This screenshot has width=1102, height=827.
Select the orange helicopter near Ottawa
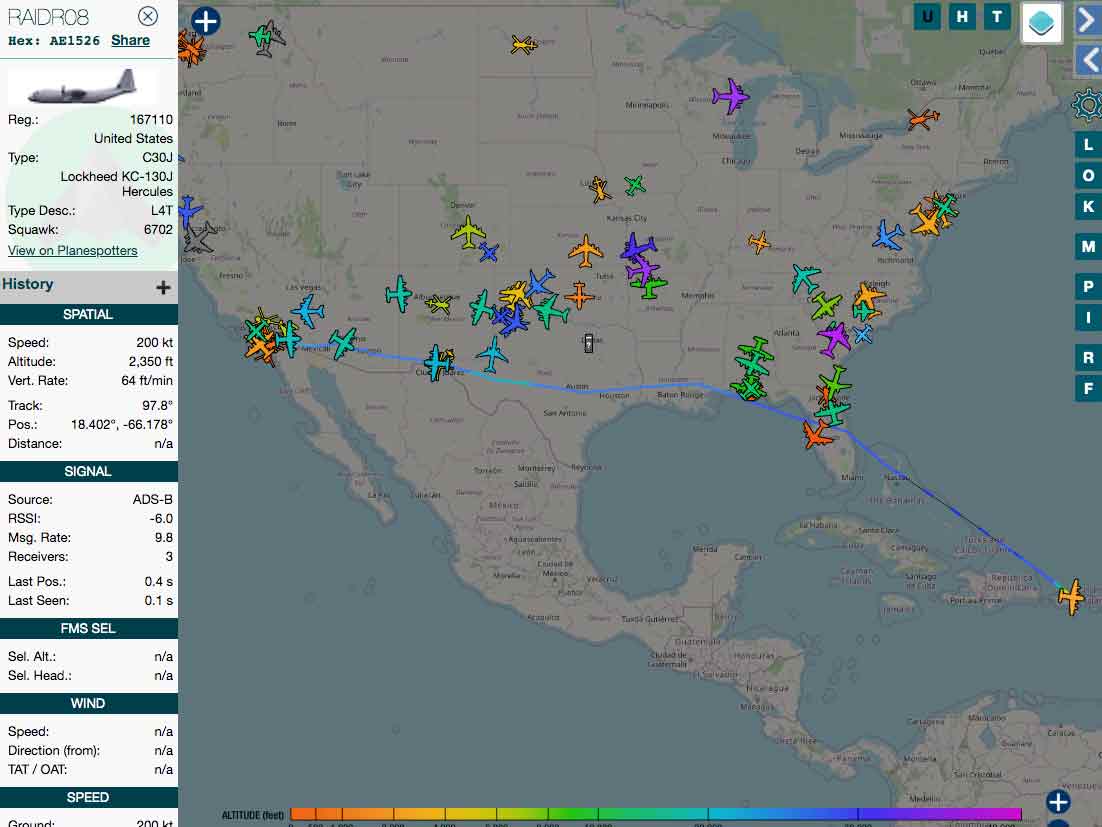coord(923,118)
